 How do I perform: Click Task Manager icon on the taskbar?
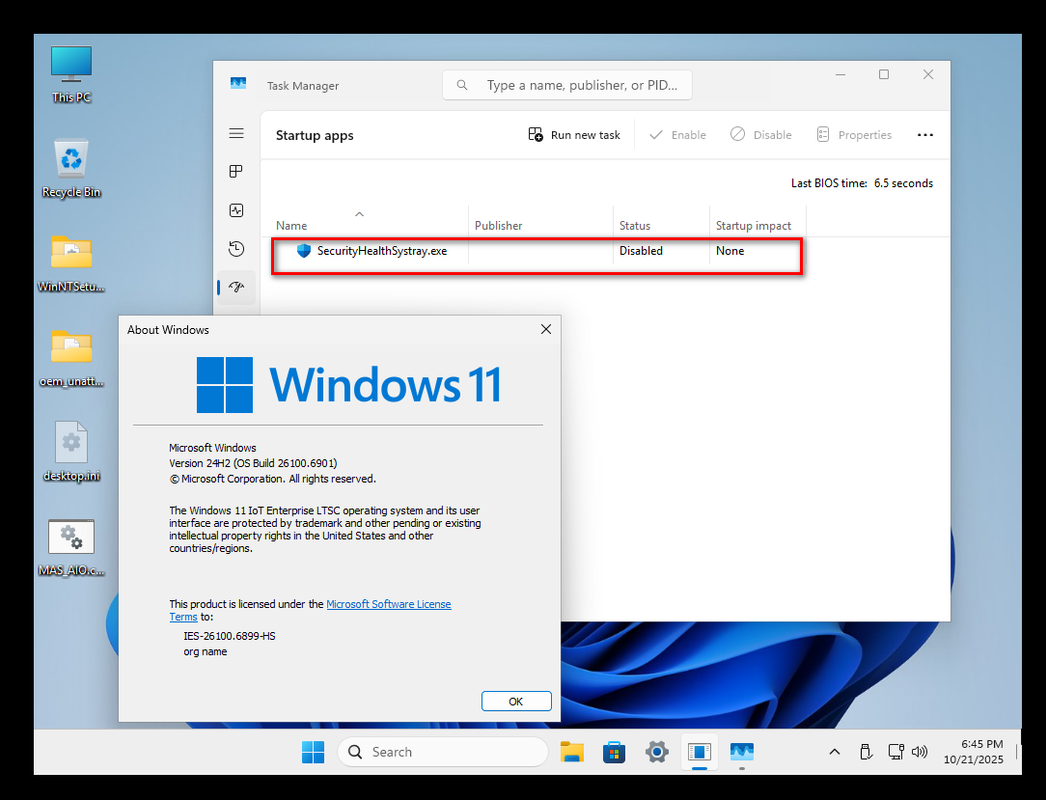(742, 752)
